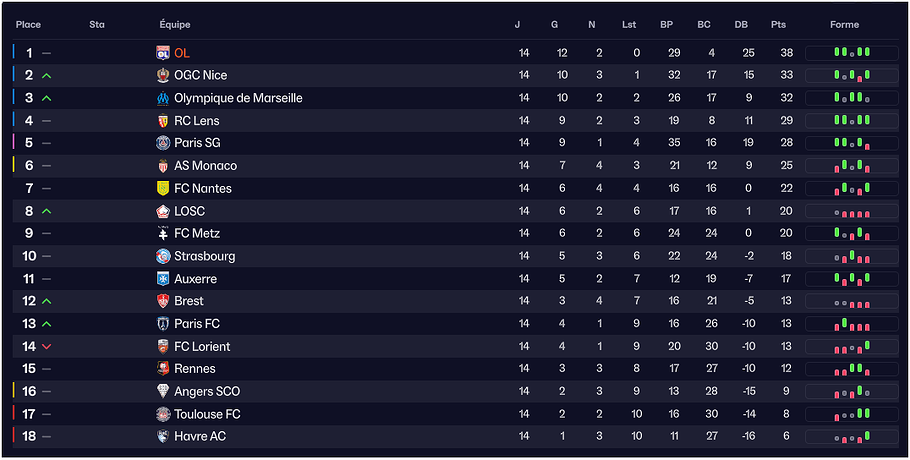The image size is (910, 460).
Task: Click Angers SCO's form indicator graph
Action: pos(851,392)
